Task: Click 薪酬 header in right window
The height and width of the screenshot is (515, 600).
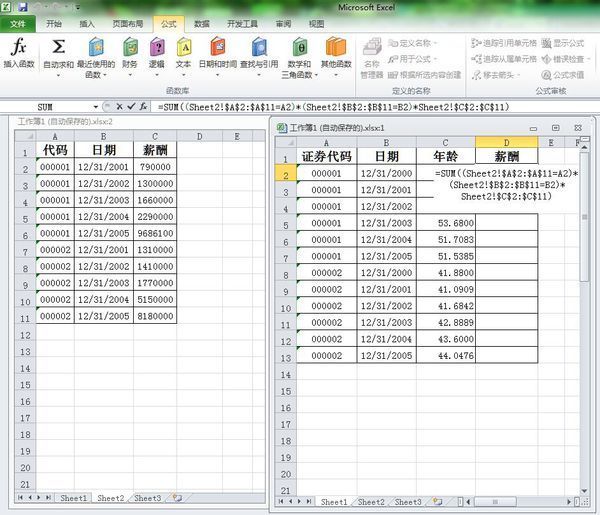Action: tap(507, 156)
